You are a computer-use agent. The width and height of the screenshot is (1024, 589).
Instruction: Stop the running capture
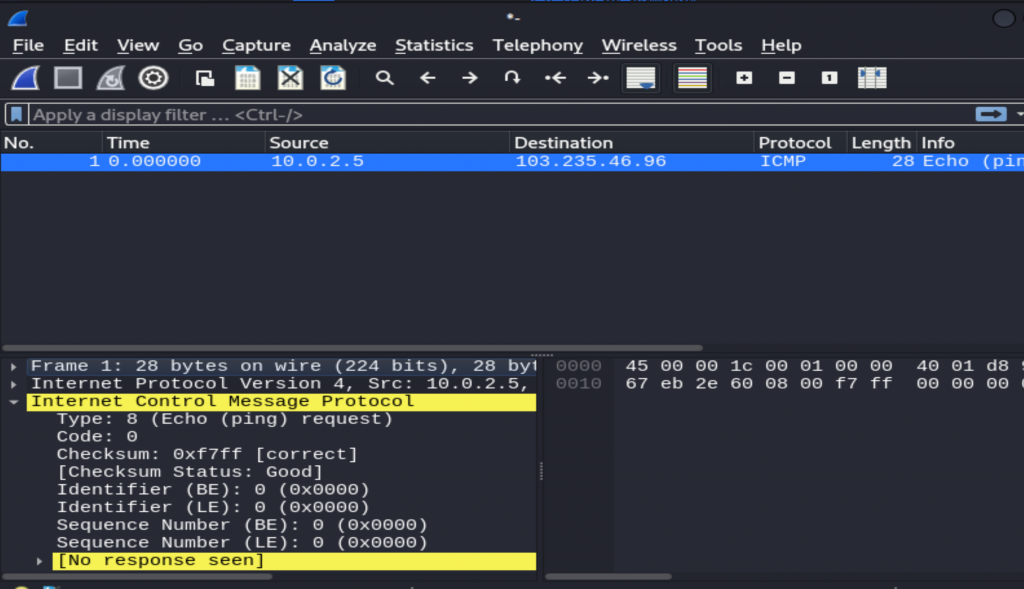pyautogui.click(x=68, y=78)
